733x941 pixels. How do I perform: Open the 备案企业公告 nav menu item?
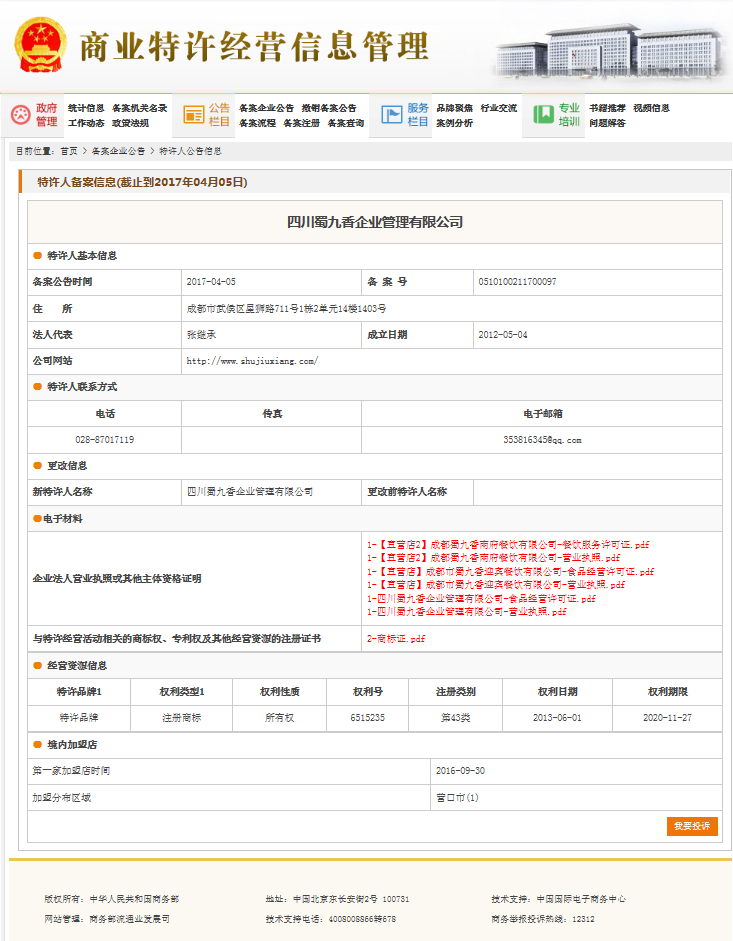[x=266, y=108]
